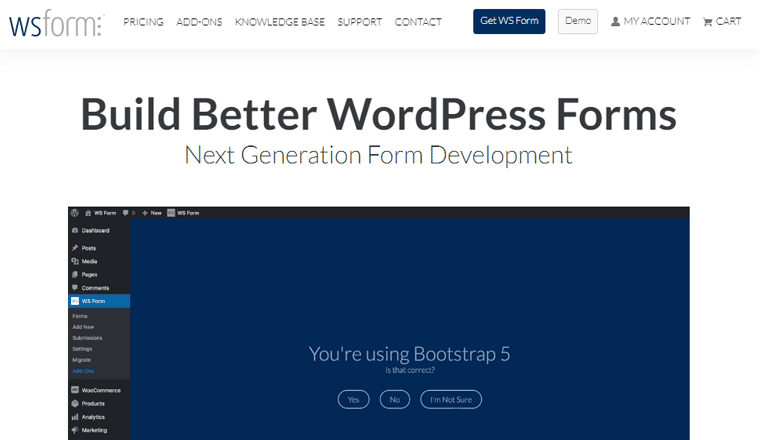Open the Contact page

point(418,22)
